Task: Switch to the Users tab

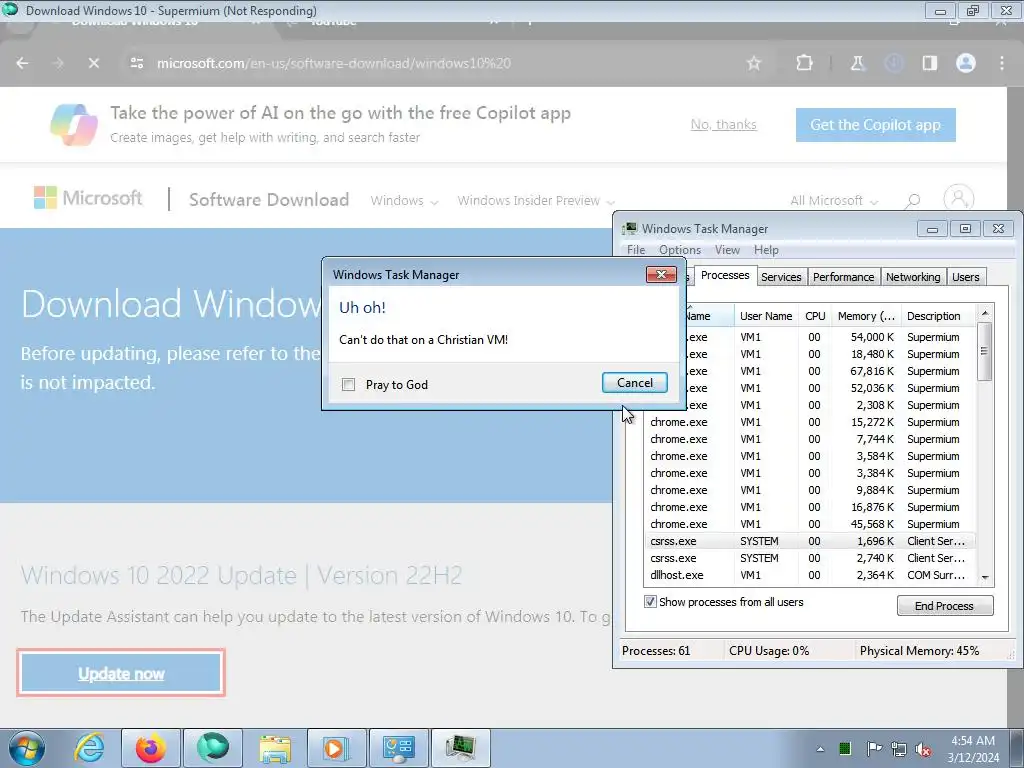Action: [x=965, y=277]
